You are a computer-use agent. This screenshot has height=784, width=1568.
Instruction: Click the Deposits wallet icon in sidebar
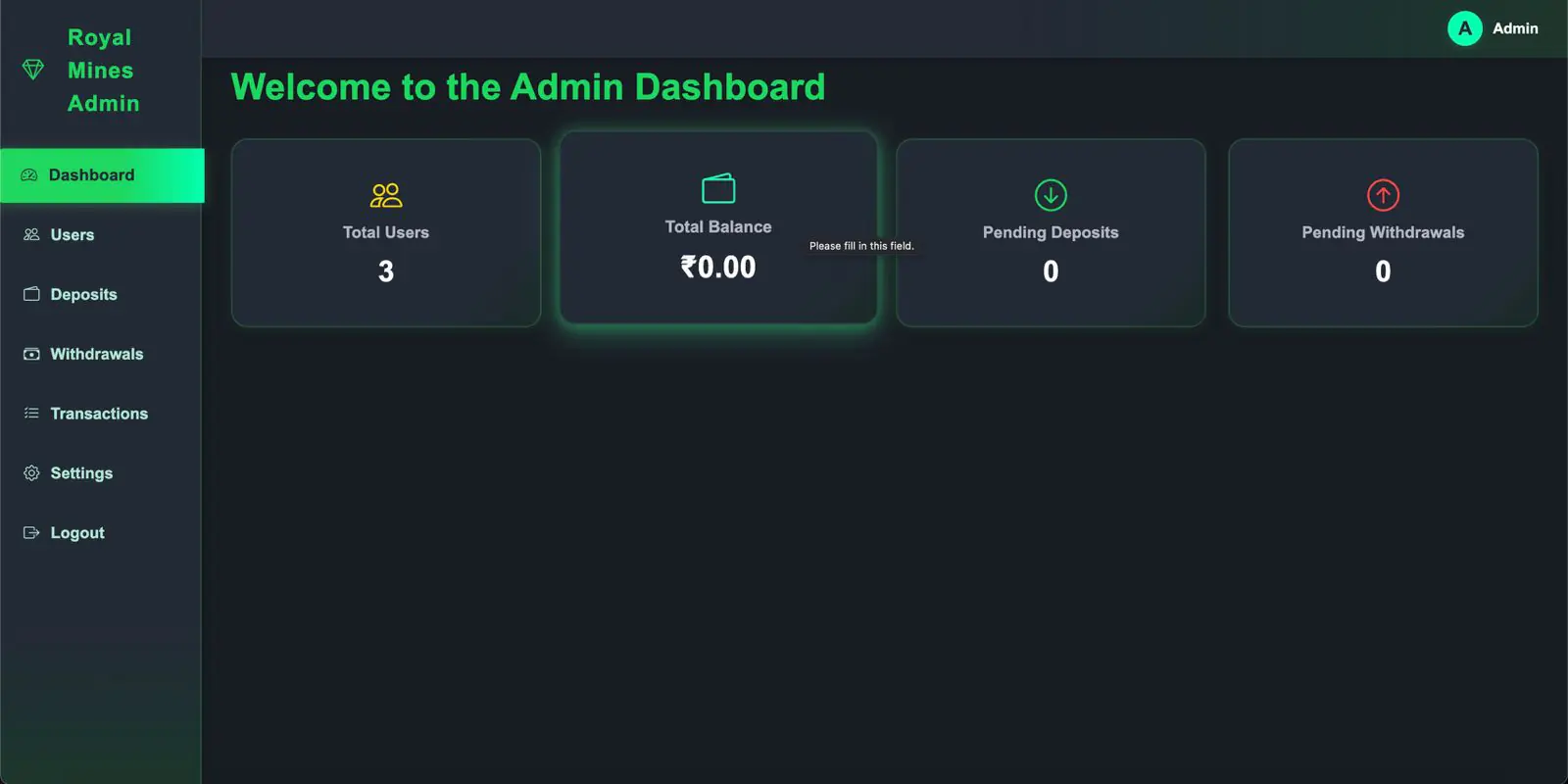point(31,294)
